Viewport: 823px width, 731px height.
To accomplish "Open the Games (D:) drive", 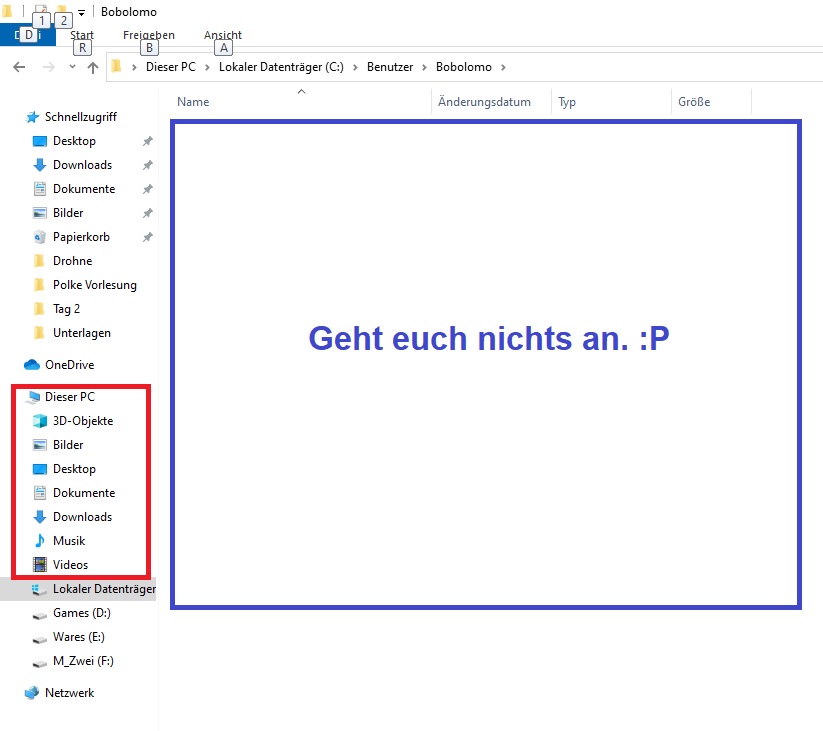I will pos(80,613).
